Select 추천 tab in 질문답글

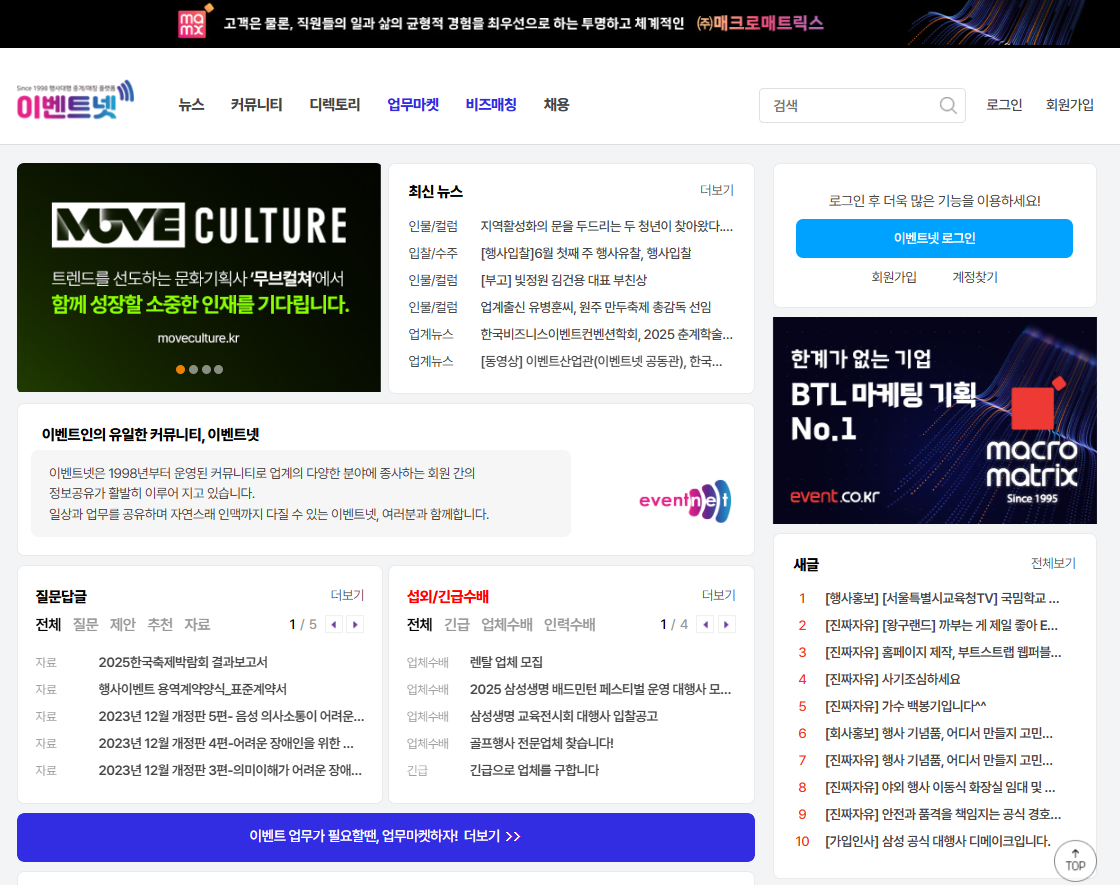point(160,624)
